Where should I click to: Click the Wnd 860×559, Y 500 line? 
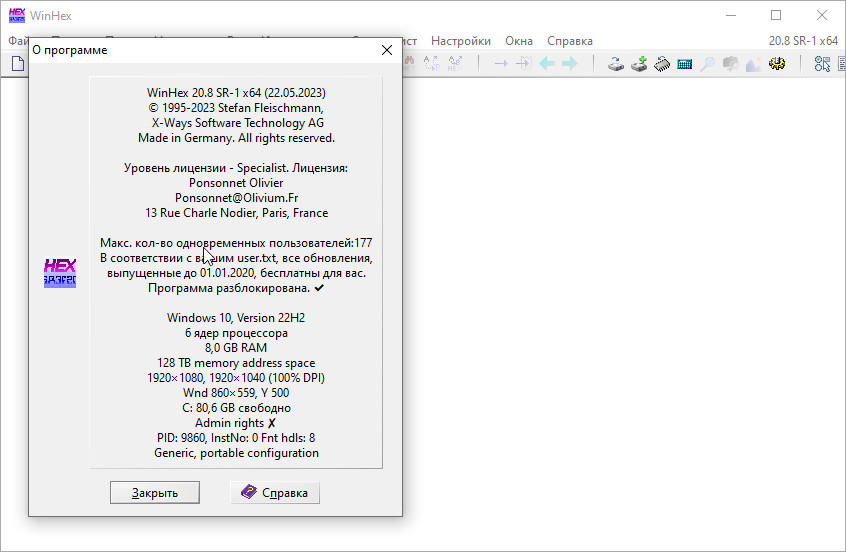tap(236, 393)
